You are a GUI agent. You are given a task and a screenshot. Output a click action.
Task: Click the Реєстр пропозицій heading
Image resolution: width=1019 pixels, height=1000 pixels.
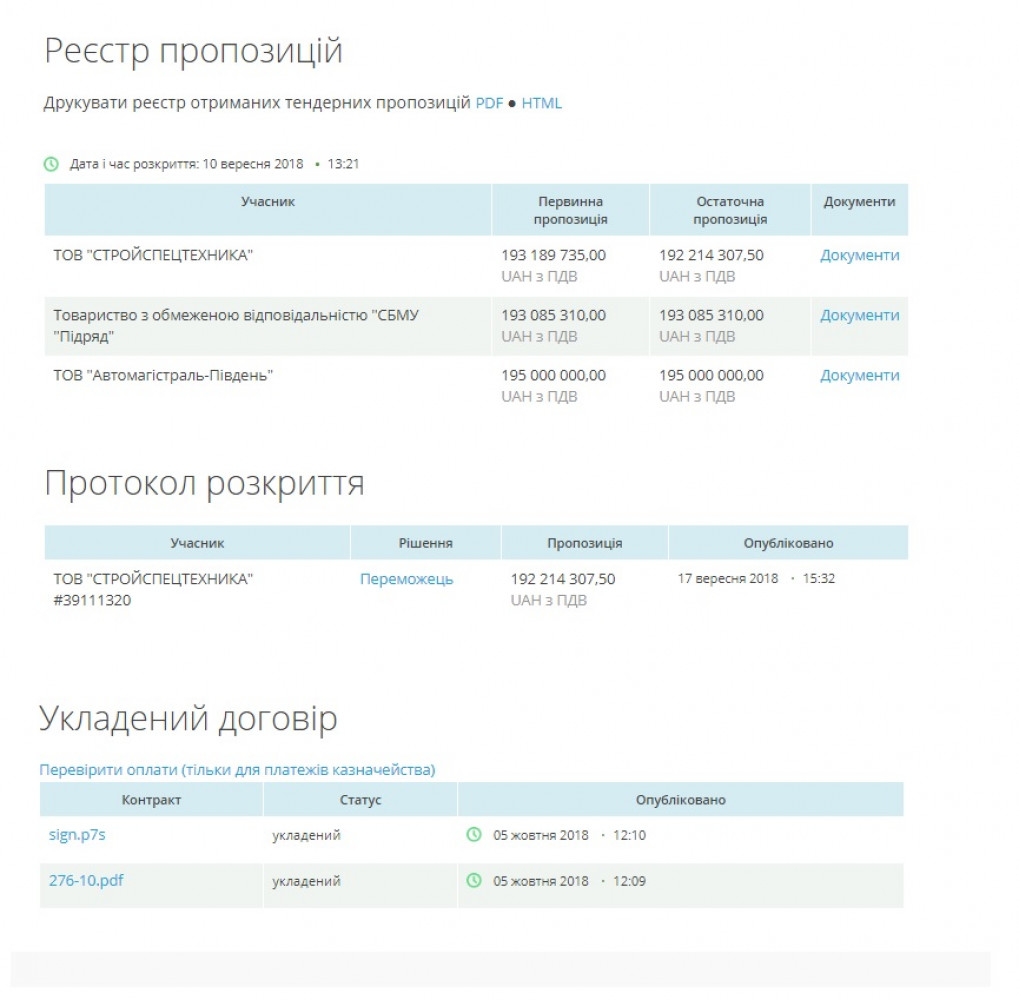(193, 51)
